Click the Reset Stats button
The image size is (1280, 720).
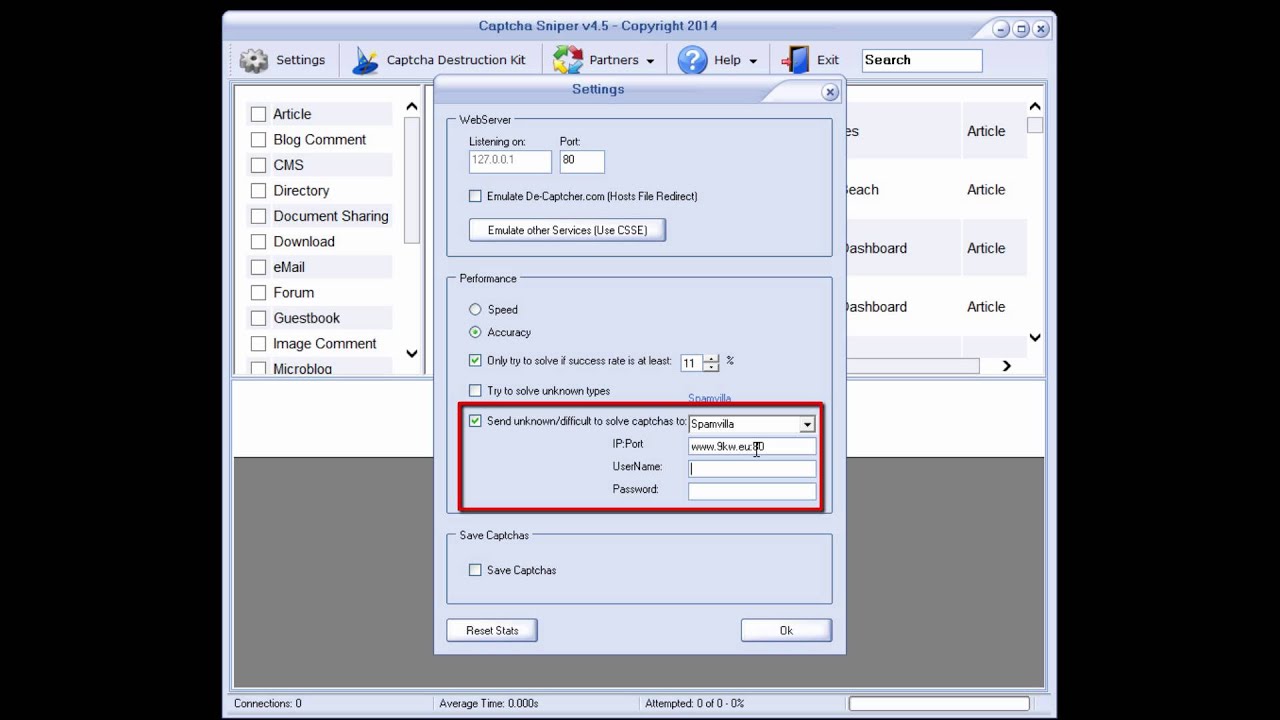pyautogui.click(x=492, y=630)
